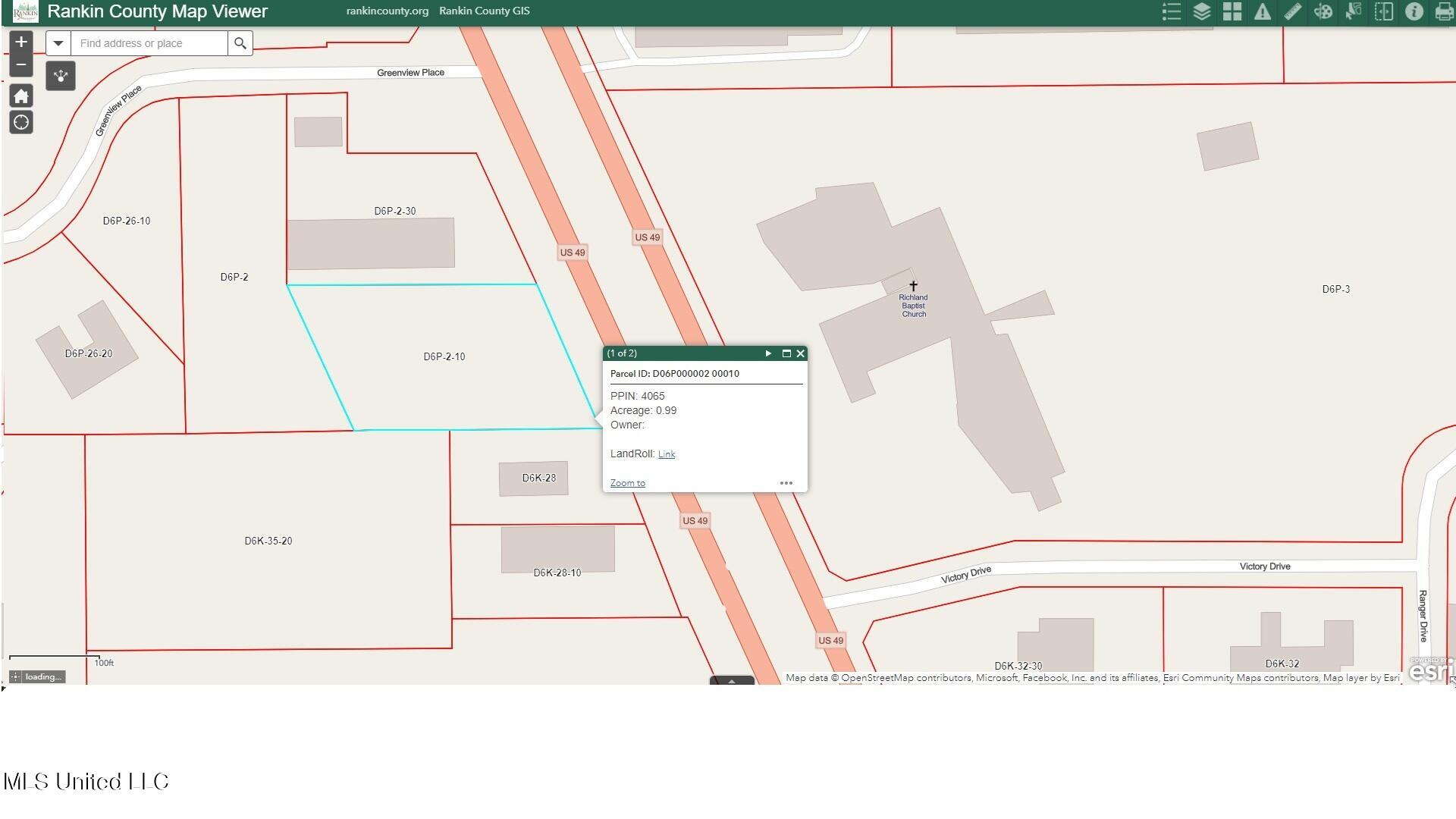This screenshot has height=819, width=1456.
Task: Click the warning triangle icon
Action: point(1262,11)
